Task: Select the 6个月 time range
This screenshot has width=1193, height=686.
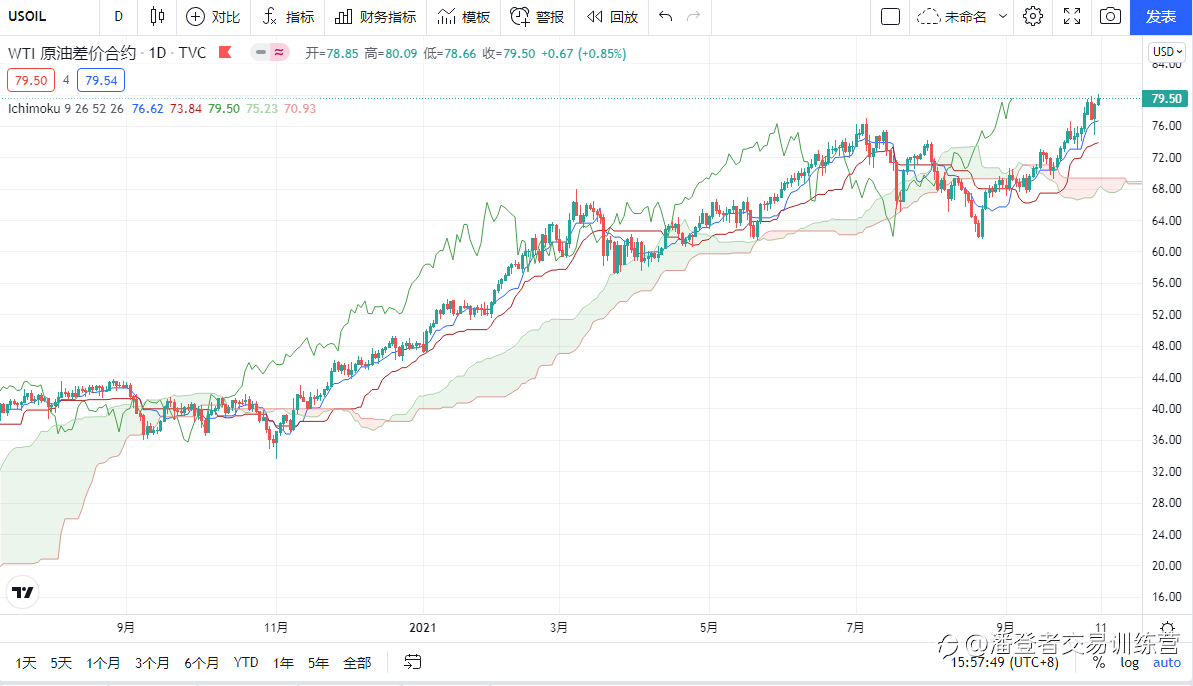Action: (x=201, y=662)
